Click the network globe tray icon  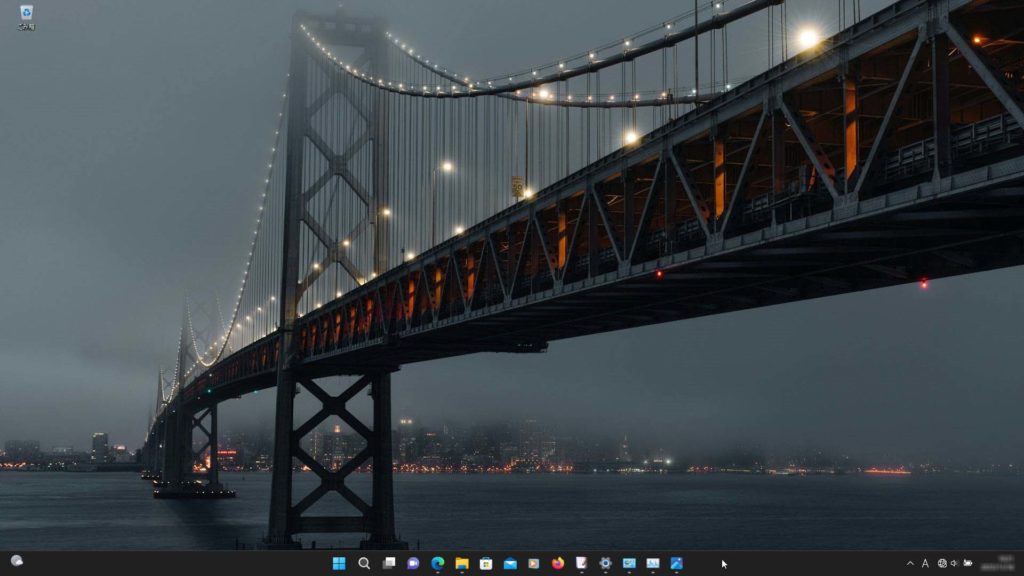(942, 563)
